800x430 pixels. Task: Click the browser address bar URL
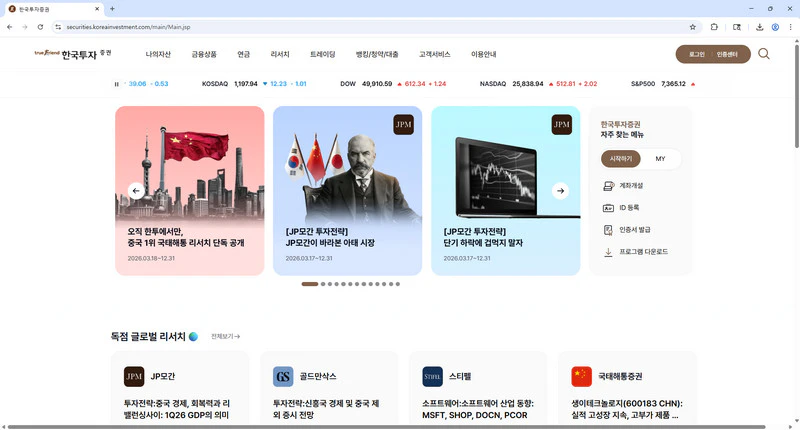[x=128, y=27]
